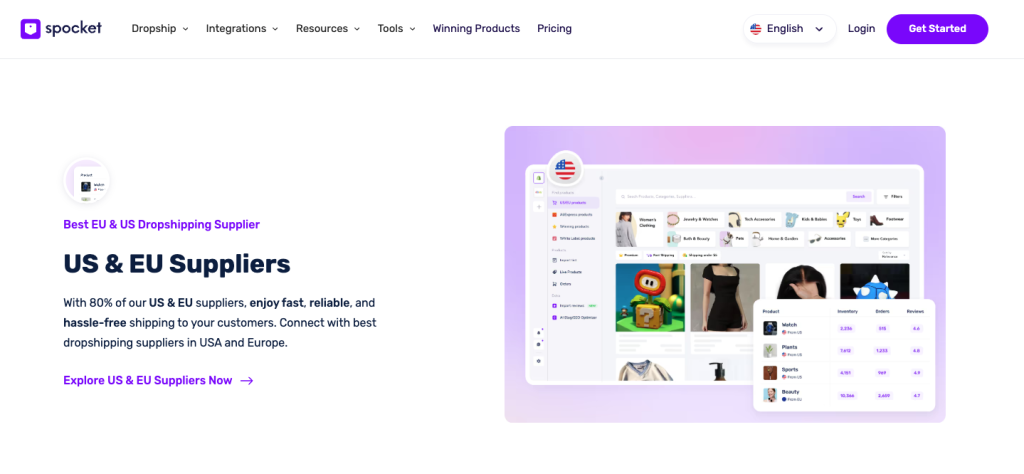Click the Plants product icon in table
This screenshot has width=1024, height=474.
click(x=771, y=351)
